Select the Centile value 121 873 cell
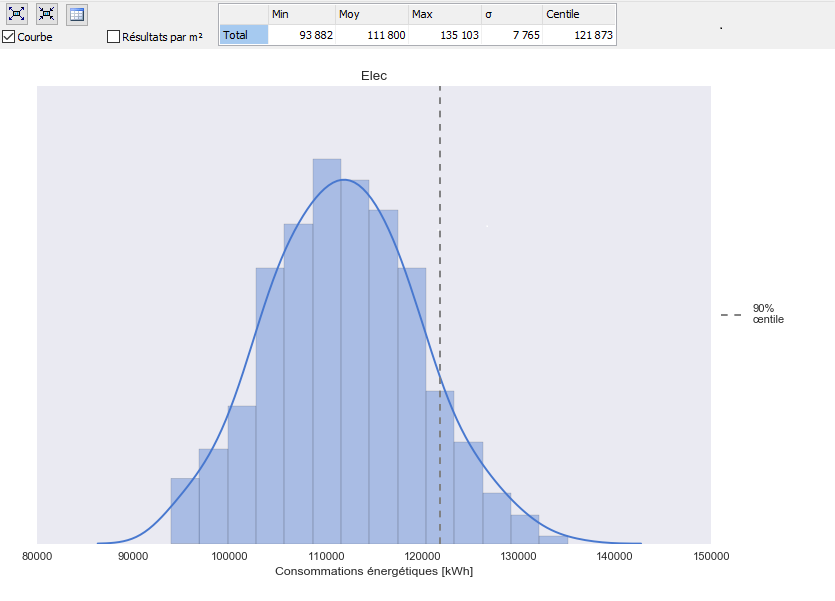The width and height of the screenshot is (835, 601). (x=579, y=35)
